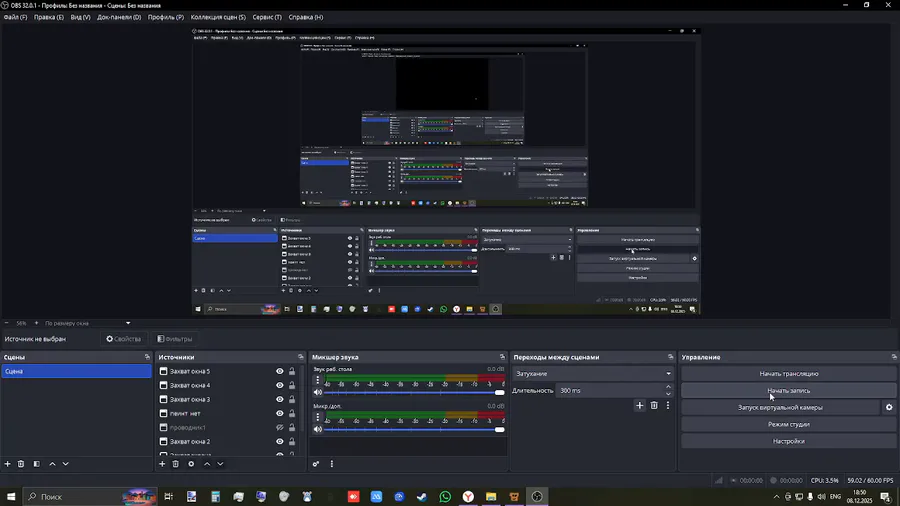The height and width of the screenshot is (506, 900).
Task: Move source down with the arrow icon
Action: tap(220, 464)
